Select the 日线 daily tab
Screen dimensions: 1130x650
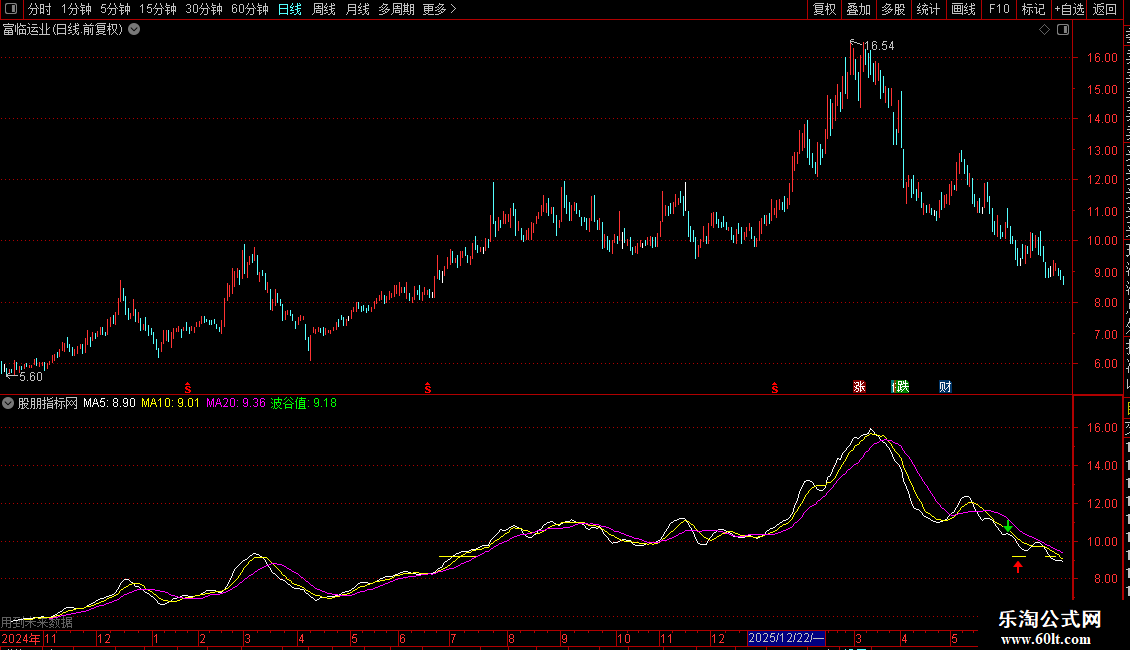pyautogui.click(x=290, y=9)
